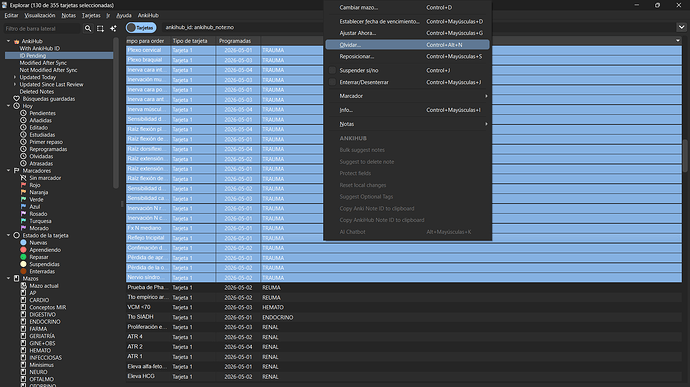Click the Estado de la tarjeta circle icon
The width and height of the screenshot is (690, 387).
(x=16, y=235)
